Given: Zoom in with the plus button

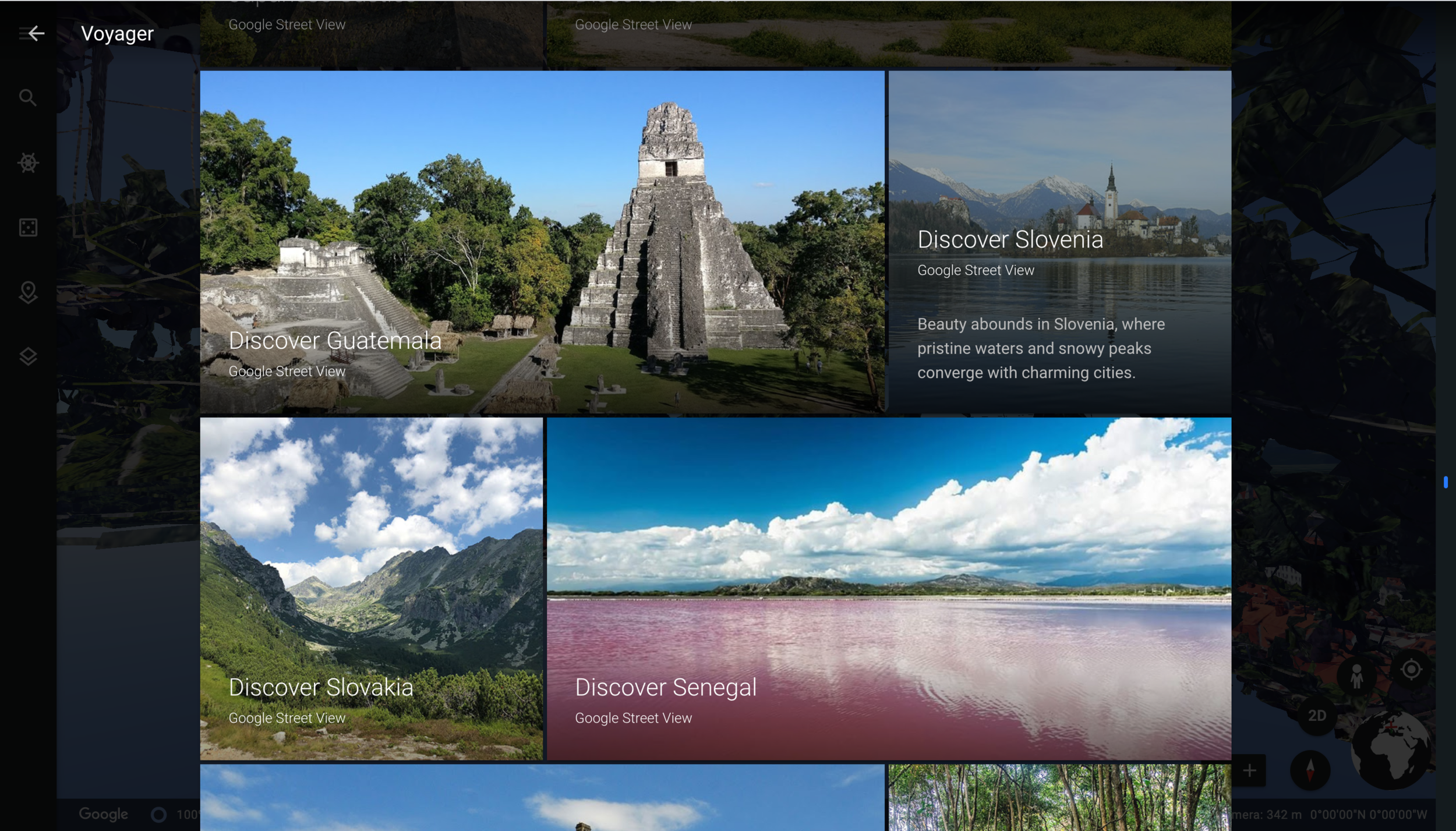Looking at the screenshot, I should point(1249,770).
